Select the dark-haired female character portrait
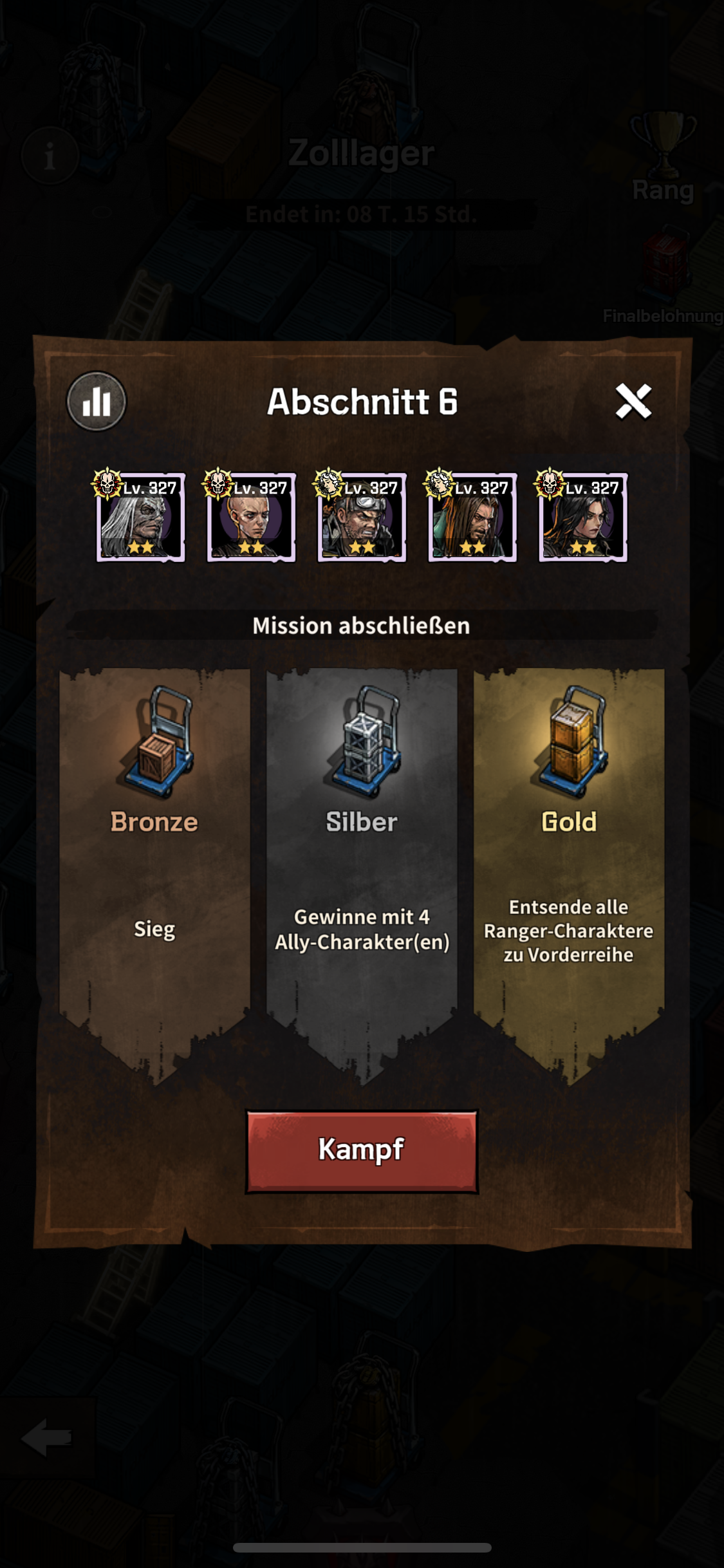724x1568 pixels. (584, 517)
